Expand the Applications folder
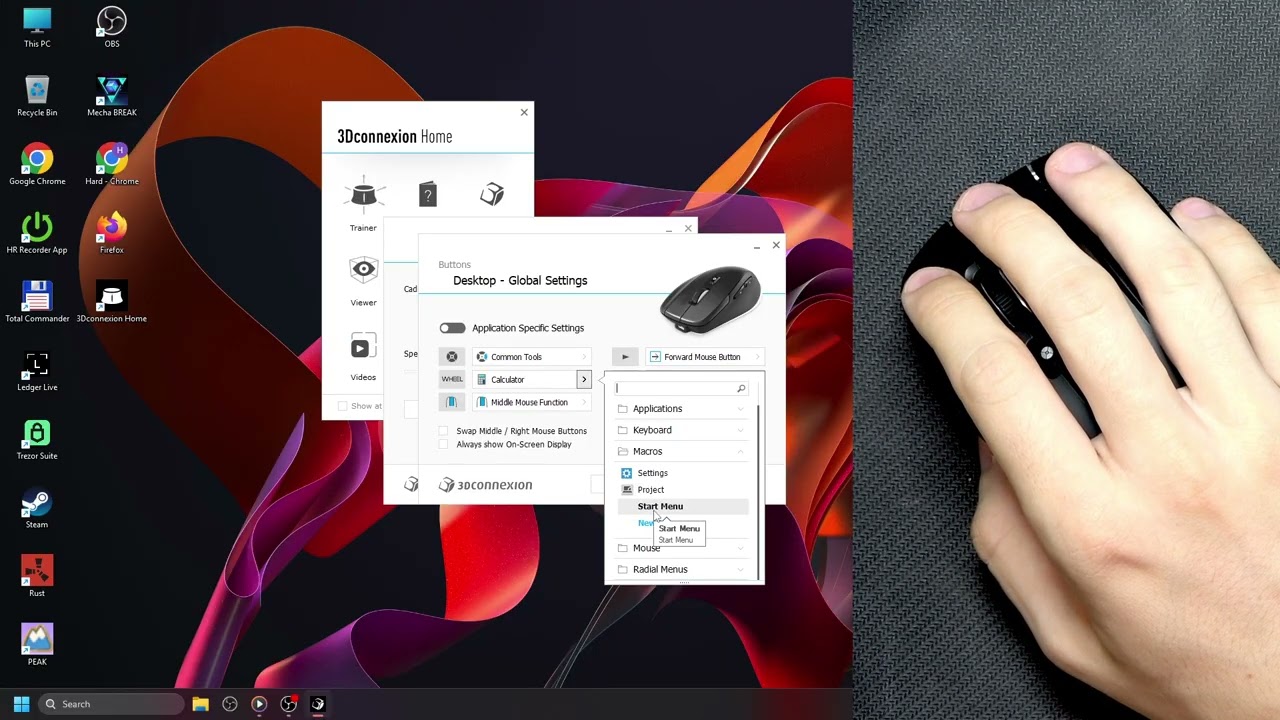The width and height of the screenshot is (1280, 720). (681, 409)
